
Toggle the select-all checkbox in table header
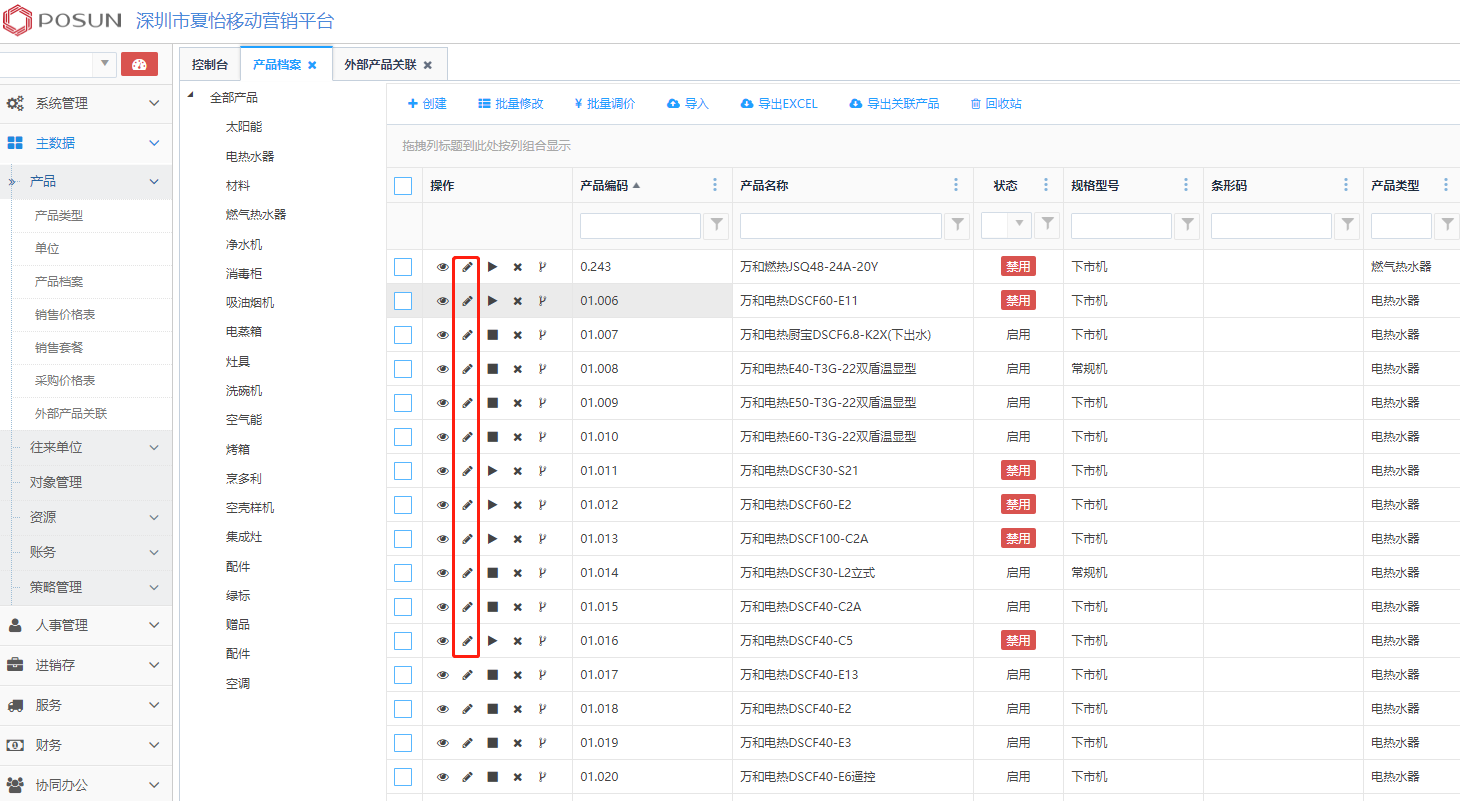tap(403, 185)
